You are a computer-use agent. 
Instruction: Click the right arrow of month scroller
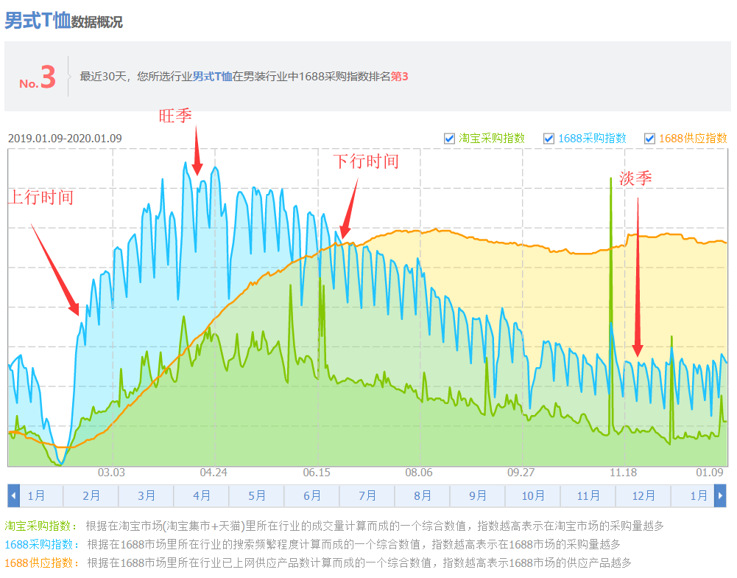720,495
